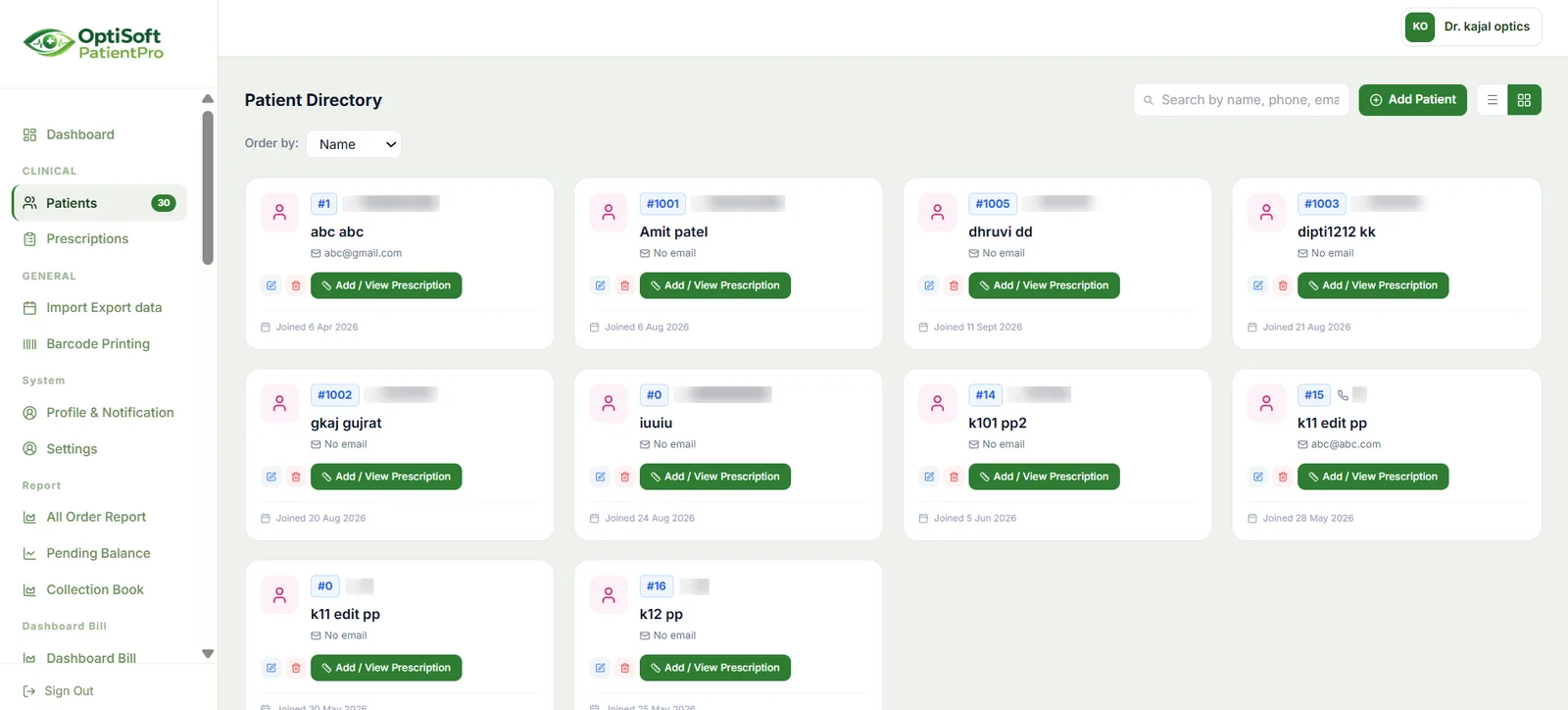Viewport: 1568px width, 710px height.
Task: Edit the dhruvi dd patient record
Action: pos(929,285)
